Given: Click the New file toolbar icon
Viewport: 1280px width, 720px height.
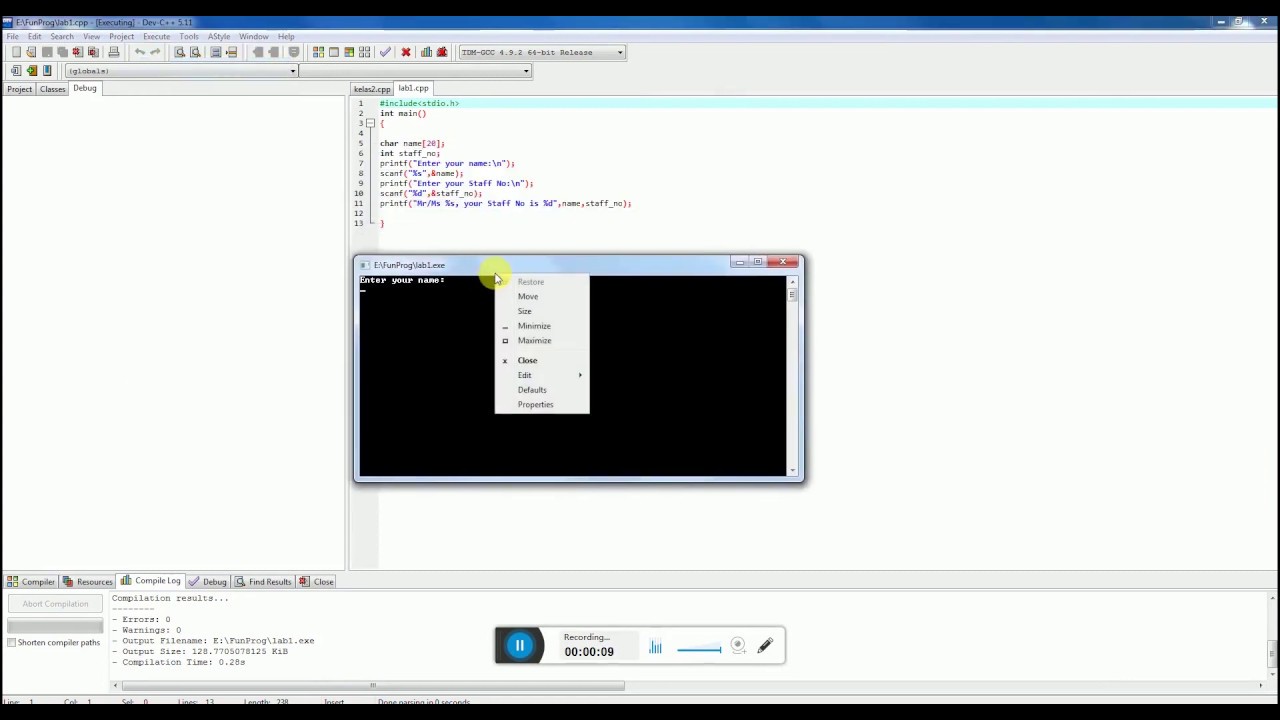Looking at the screenshot, I should click(x=16, y=52).
